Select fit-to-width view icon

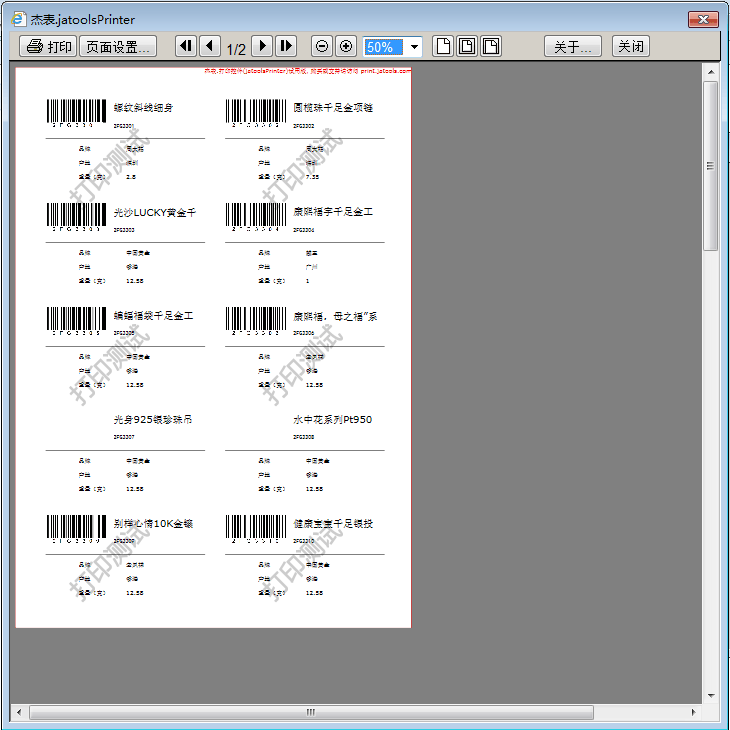[x=491, y=46]
